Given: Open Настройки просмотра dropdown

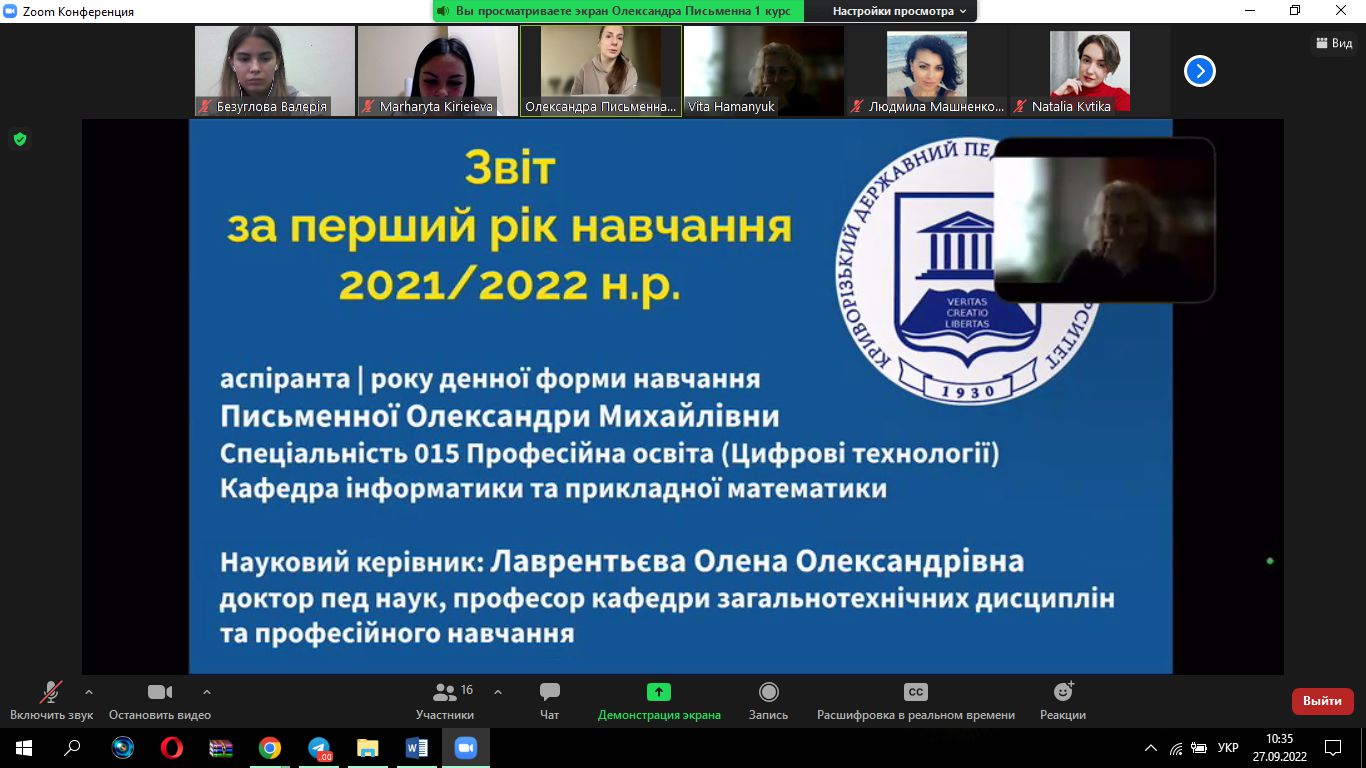Looking at the screenshot, I should [x=900, y=11].
